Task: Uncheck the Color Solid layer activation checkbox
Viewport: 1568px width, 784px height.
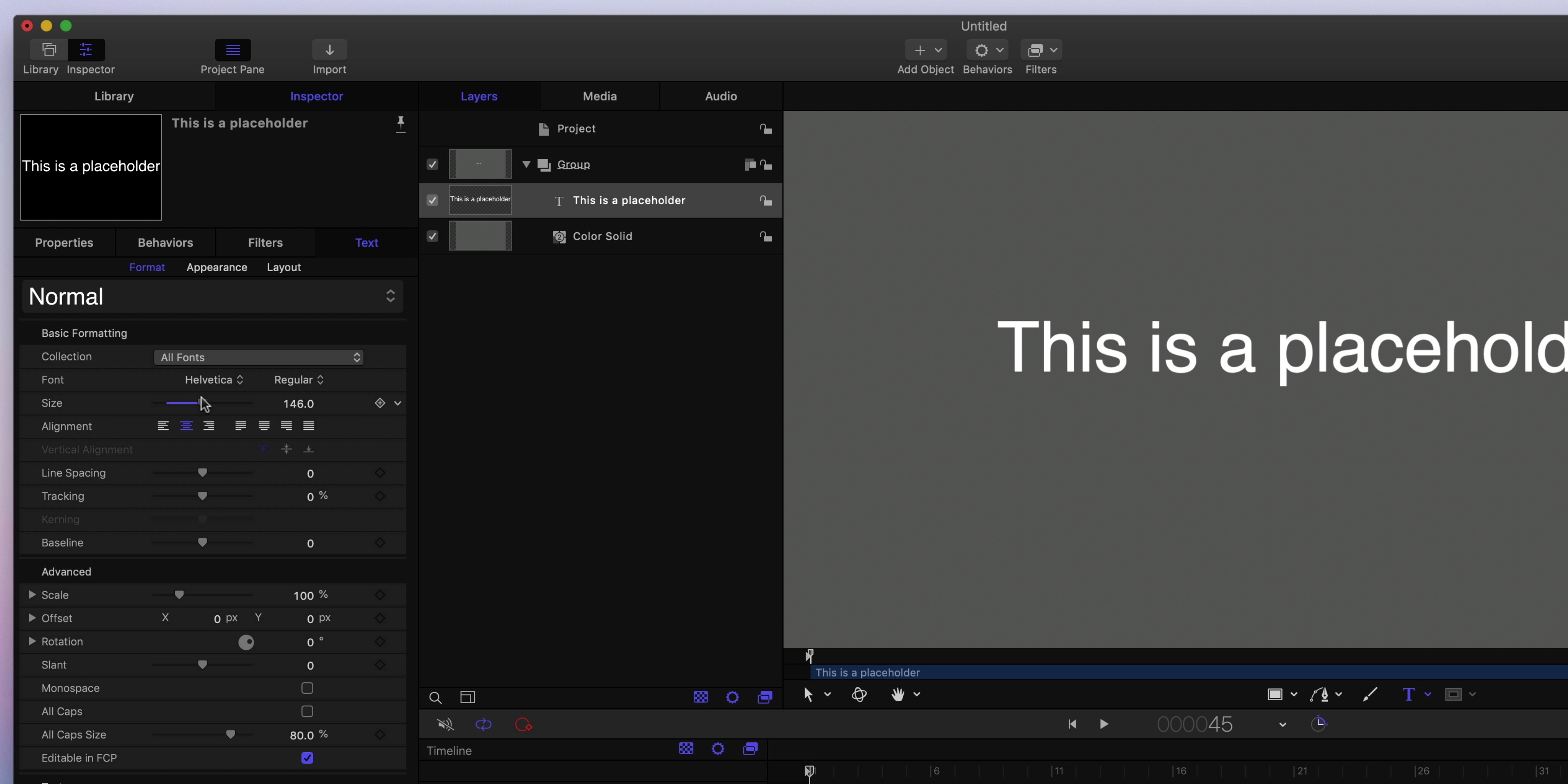Action: 432,236
